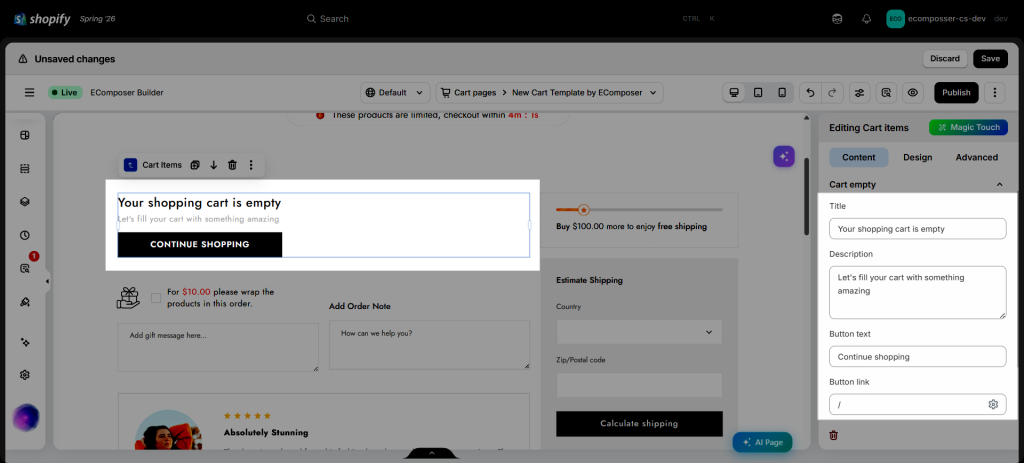Viewport: 1024px width, 463px height.
Task: Open the hamburger menu in builder toolbar
Action: pos(29,93)
